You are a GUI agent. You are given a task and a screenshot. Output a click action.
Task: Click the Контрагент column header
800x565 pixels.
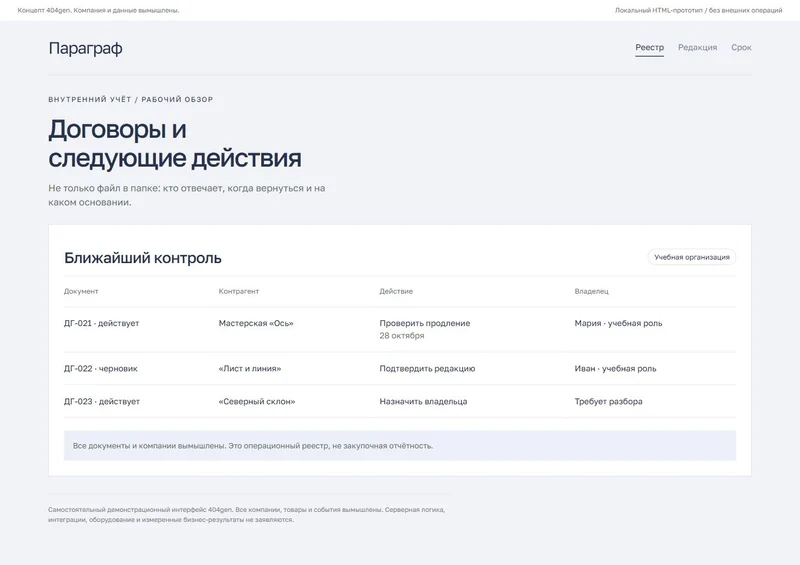(239, 291)
